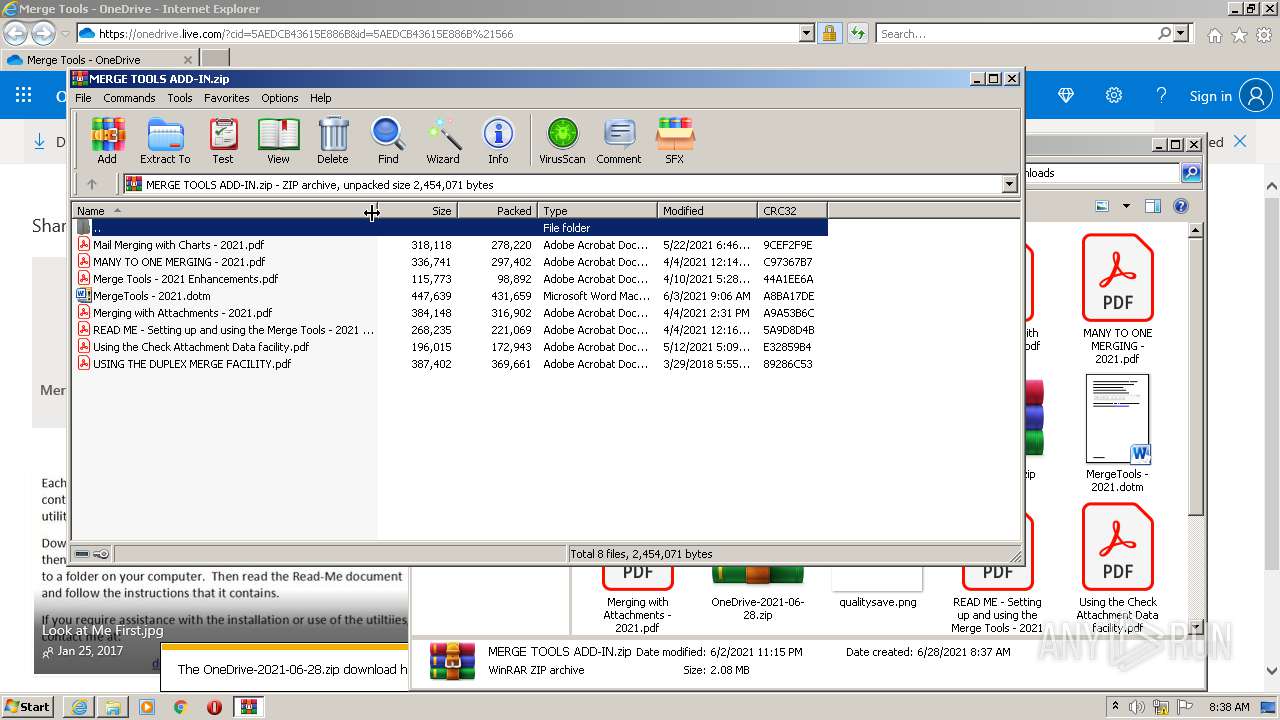1280x720 pixels.
Task: Show archive Info
Action: click(498, 140)
